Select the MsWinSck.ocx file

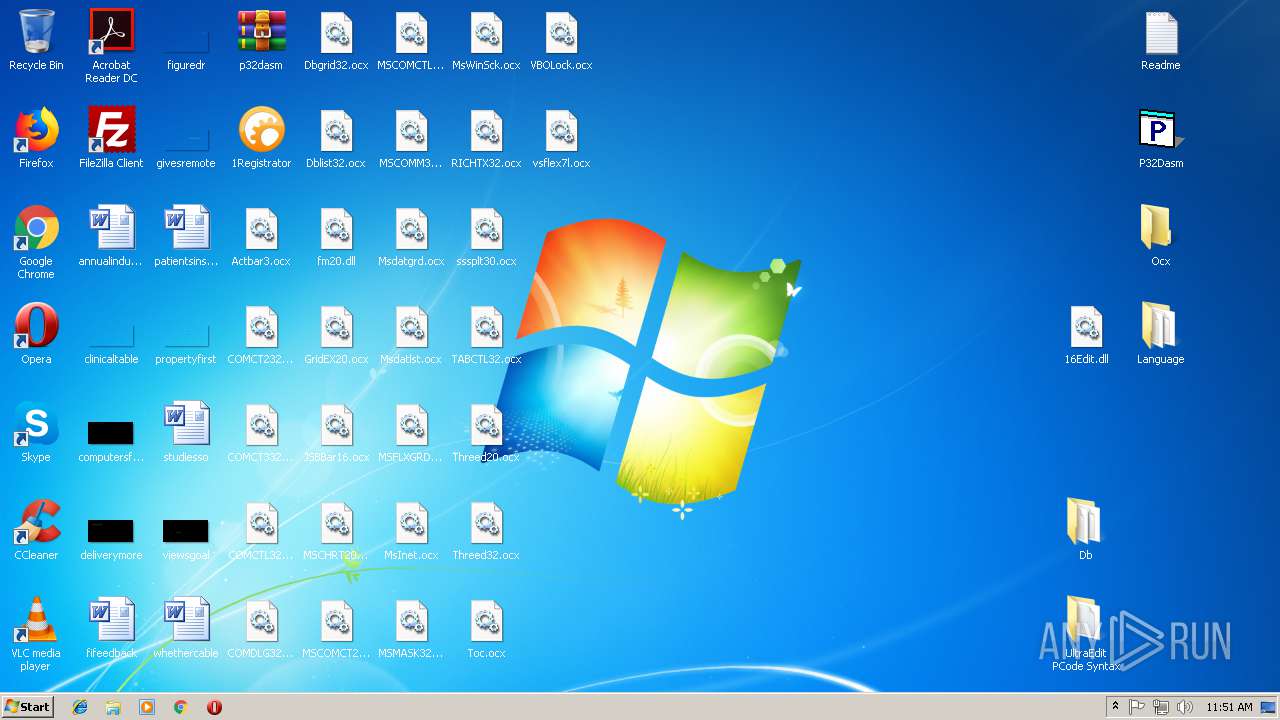486,33
